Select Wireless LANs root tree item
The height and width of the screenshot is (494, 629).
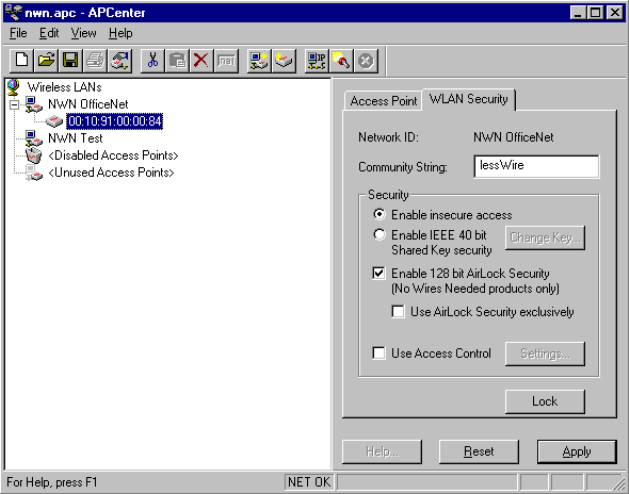(64, 87)
